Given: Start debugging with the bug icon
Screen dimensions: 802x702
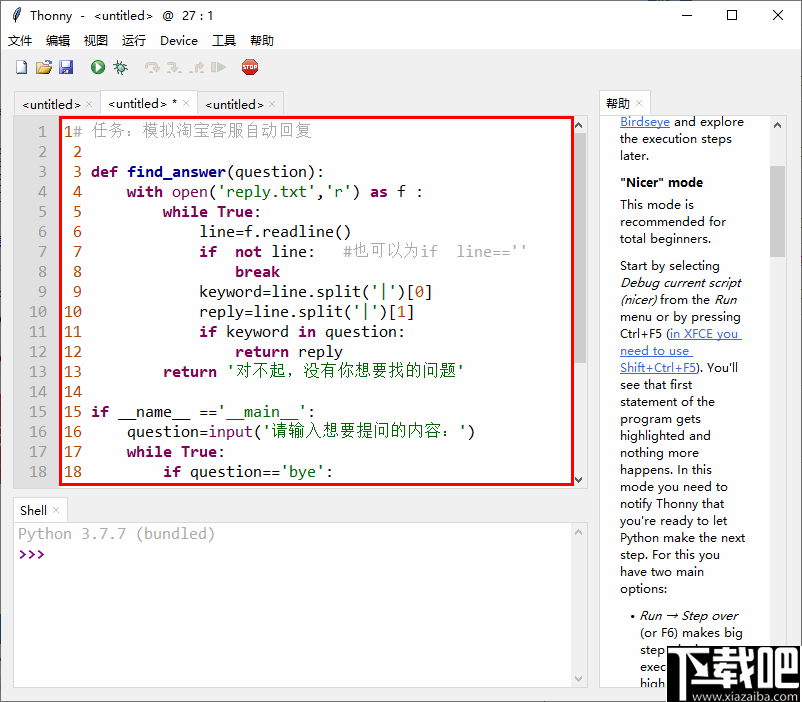Looking at the screenshot, I should coord(120,67).
